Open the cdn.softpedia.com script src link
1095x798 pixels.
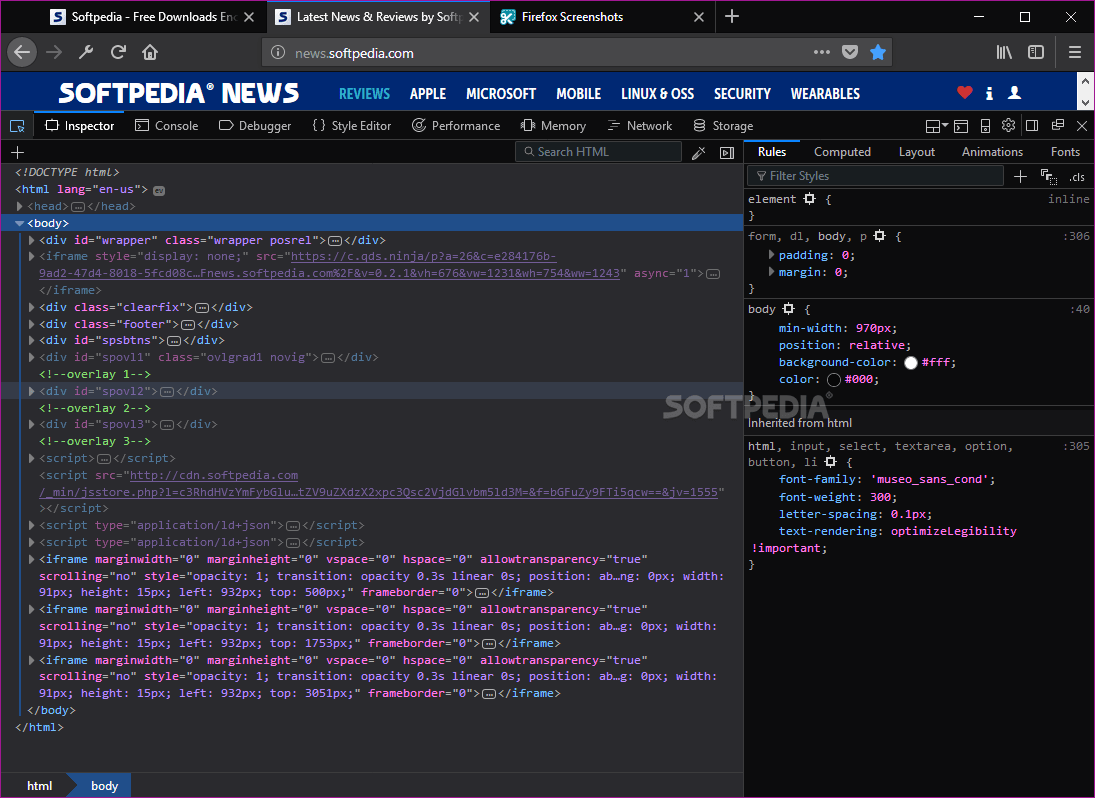[x=379, y=484]
